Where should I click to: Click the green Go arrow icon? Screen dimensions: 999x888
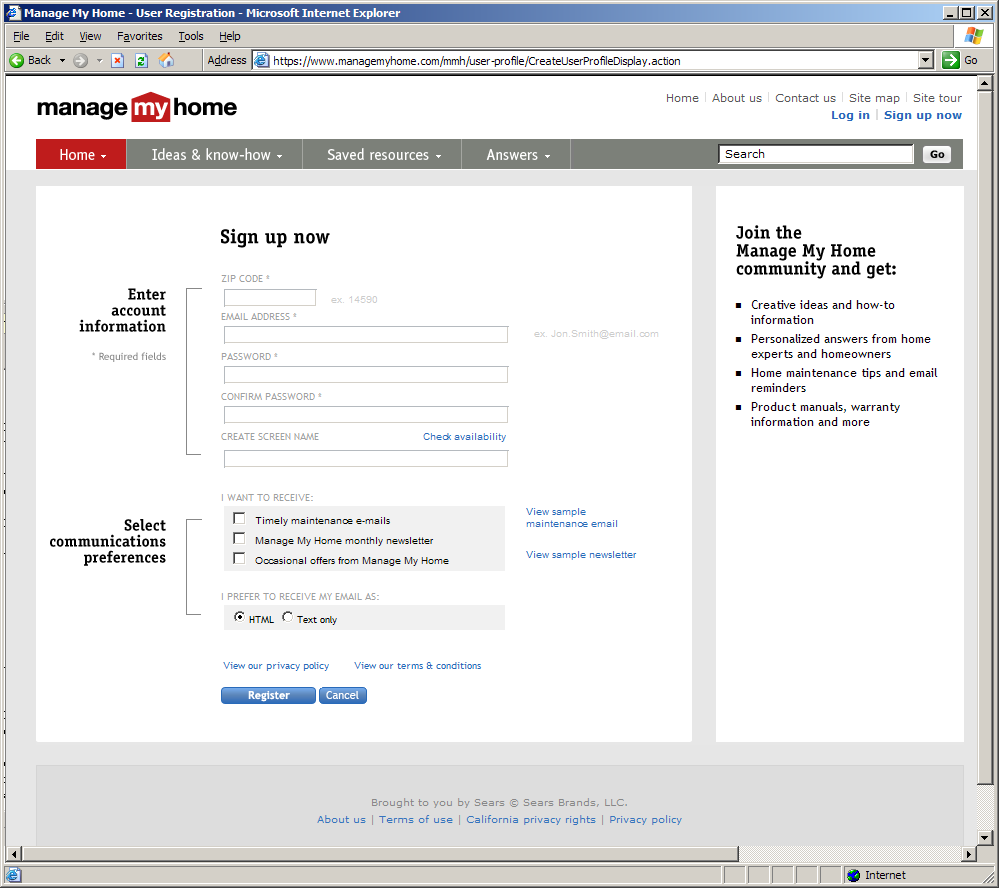pyautogui.click(x=951, y=60)
